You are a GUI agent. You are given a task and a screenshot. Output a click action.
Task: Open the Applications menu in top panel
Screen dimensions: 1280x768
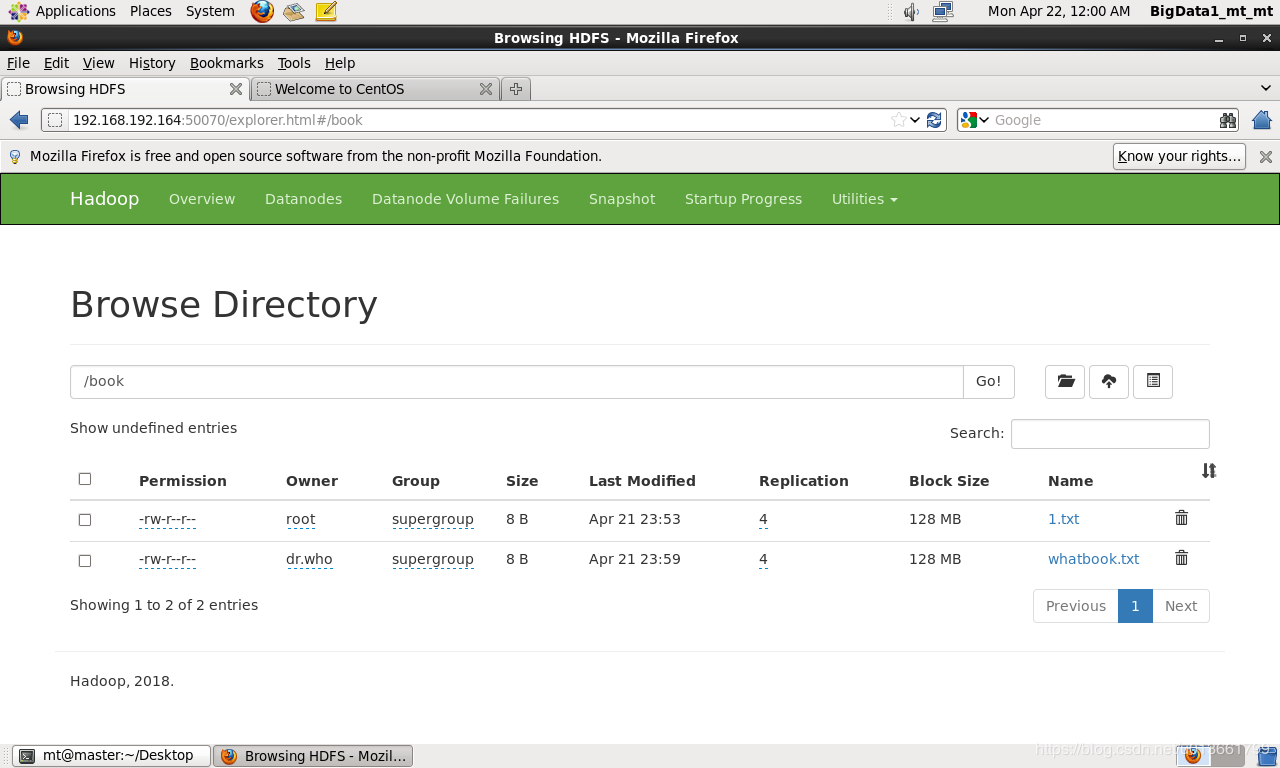click(x=63, y=11)
